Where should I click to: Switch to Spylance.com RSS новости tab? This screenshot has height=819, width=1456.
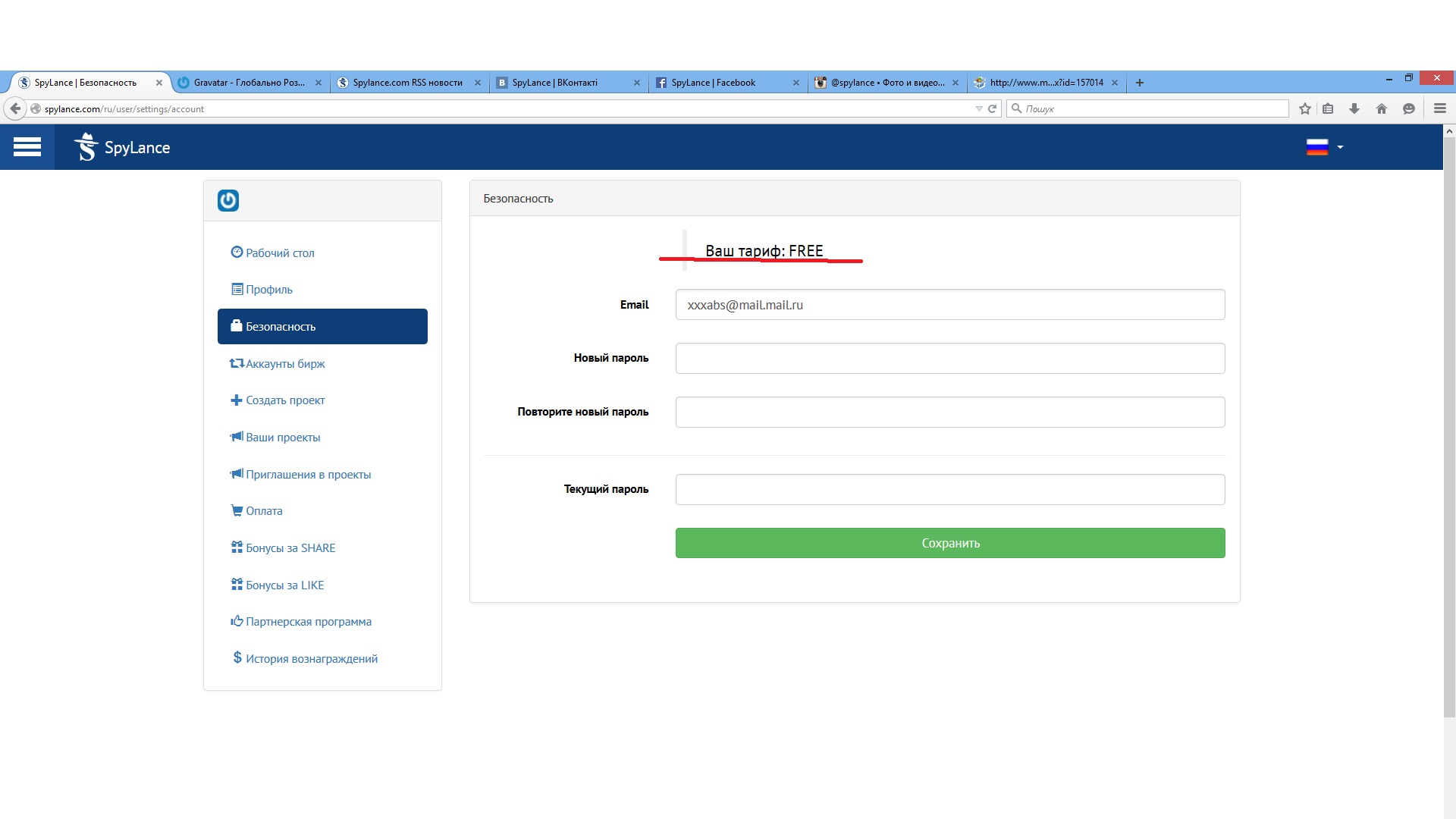point(407,83)
